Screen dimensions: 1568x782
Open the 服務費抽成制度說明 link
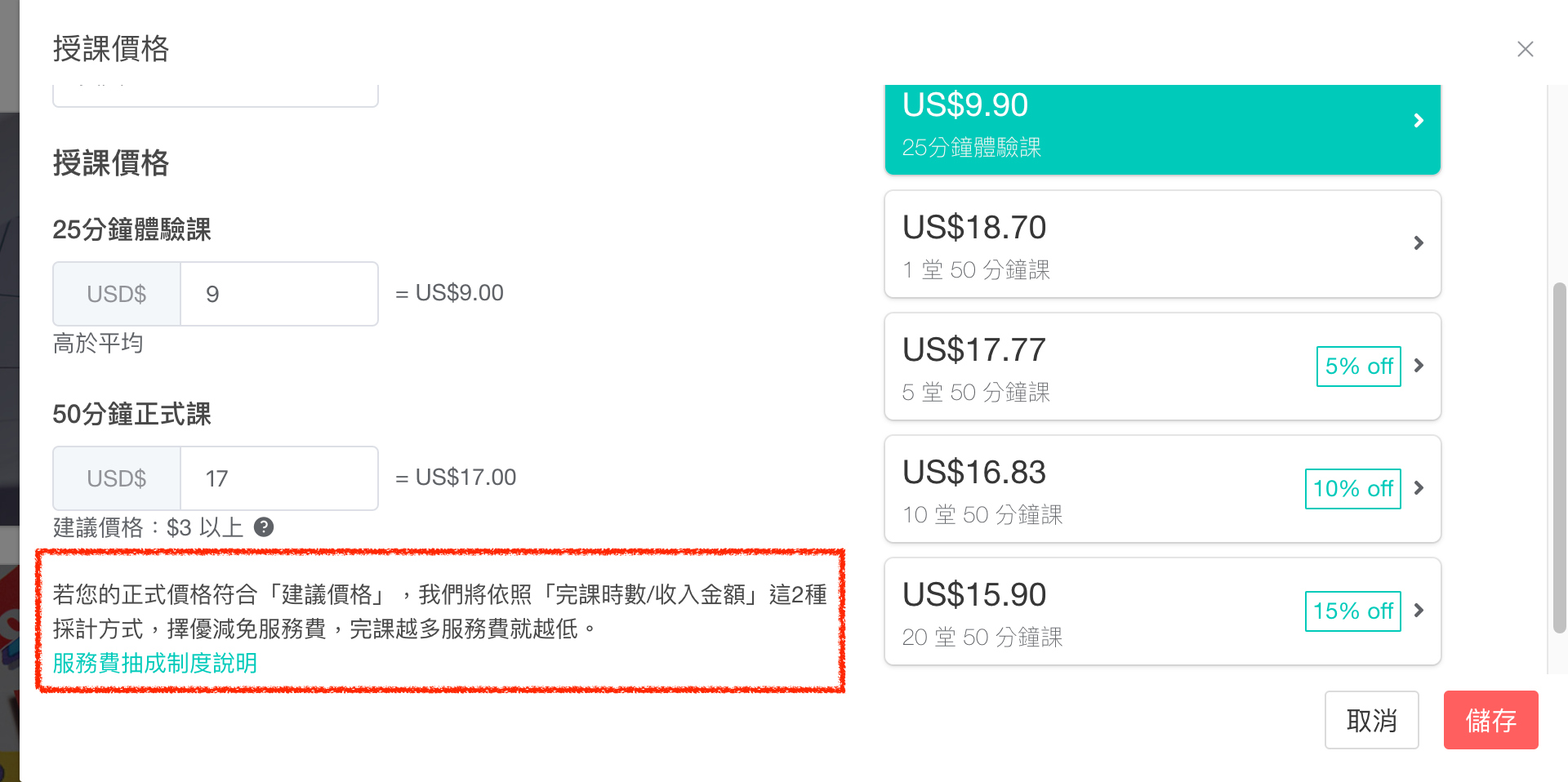click(x=155, y=663)
